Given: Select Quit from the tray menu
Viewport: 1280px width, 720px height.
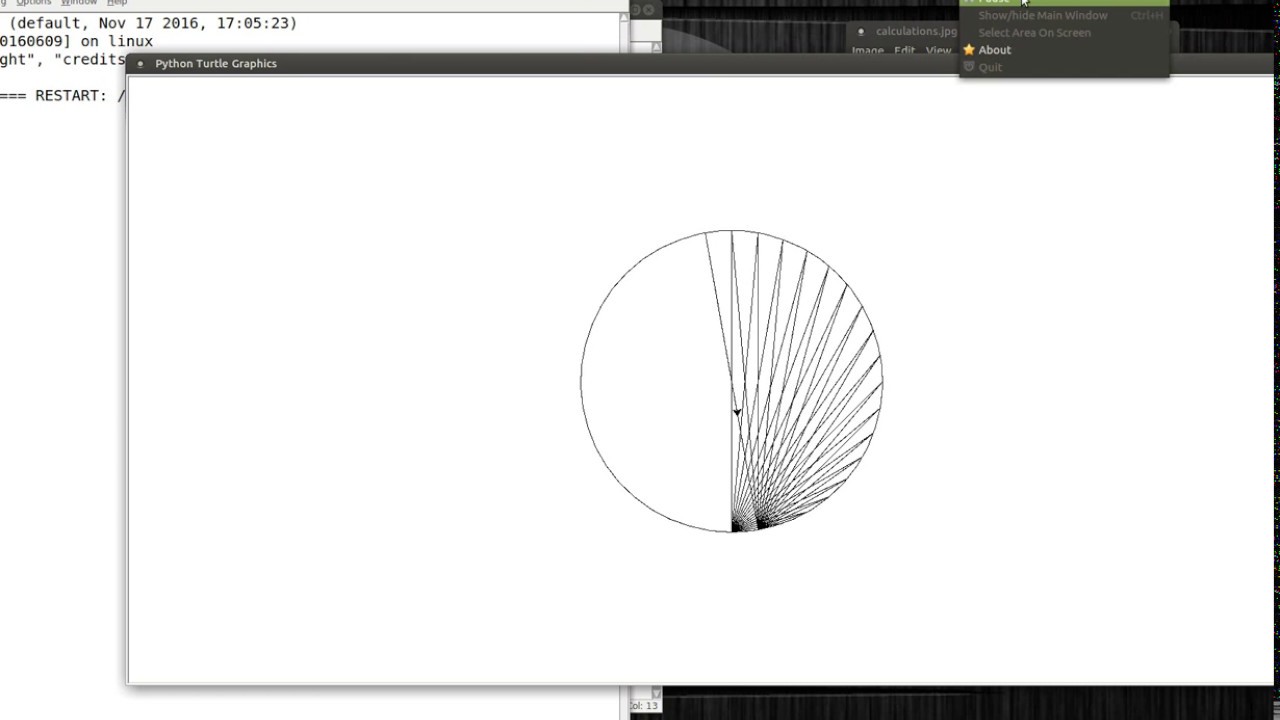Looking at the screenshot, I should 990,67.
